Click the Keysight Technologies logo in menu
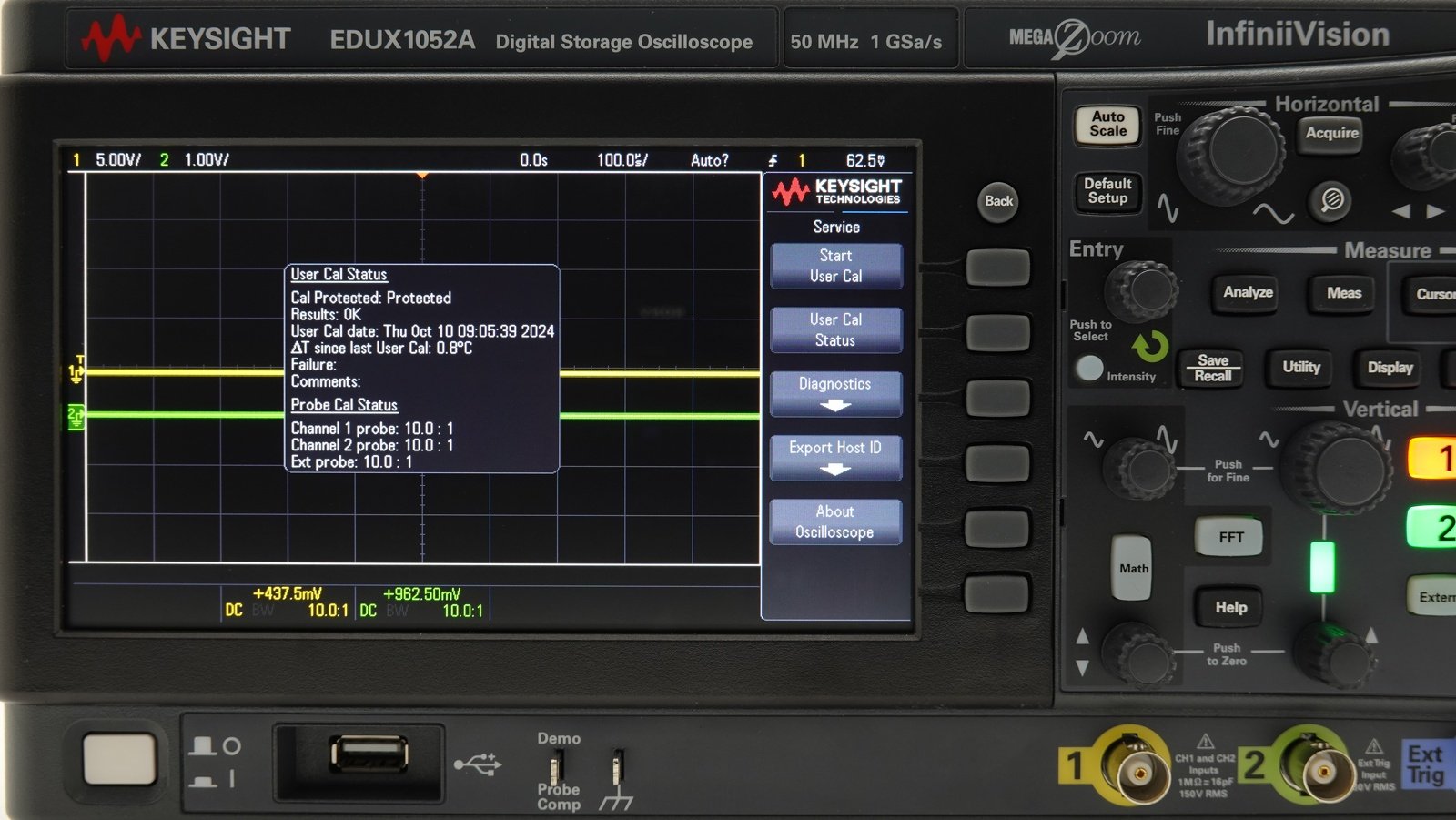 (836, 191)
